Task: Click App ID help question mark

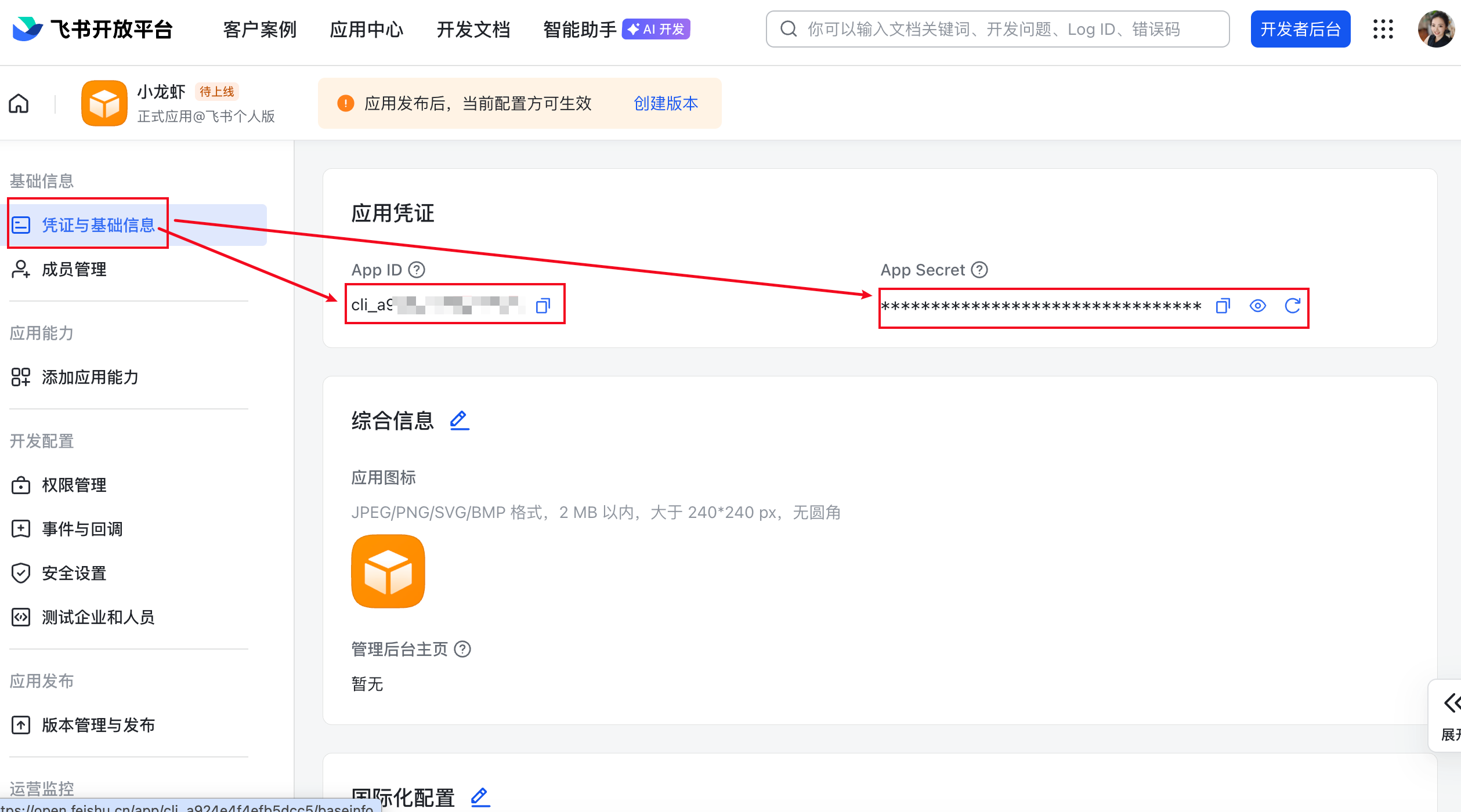Action: 417,270
